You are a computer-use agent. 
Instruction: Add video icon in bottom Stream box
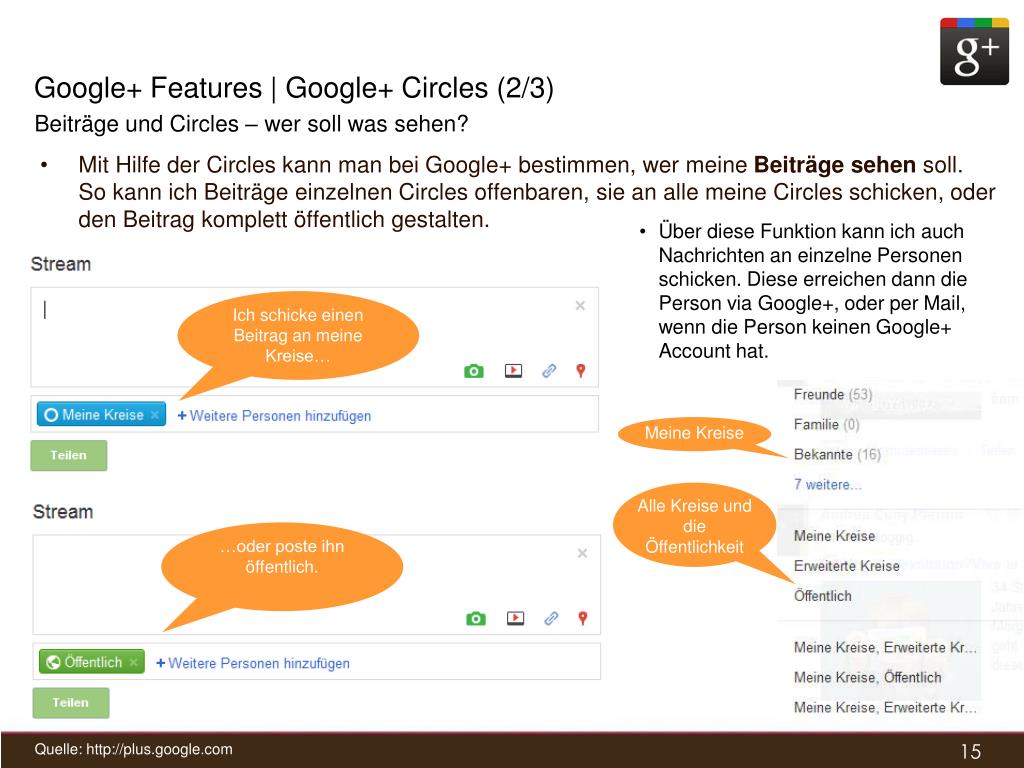click(515, 618)
